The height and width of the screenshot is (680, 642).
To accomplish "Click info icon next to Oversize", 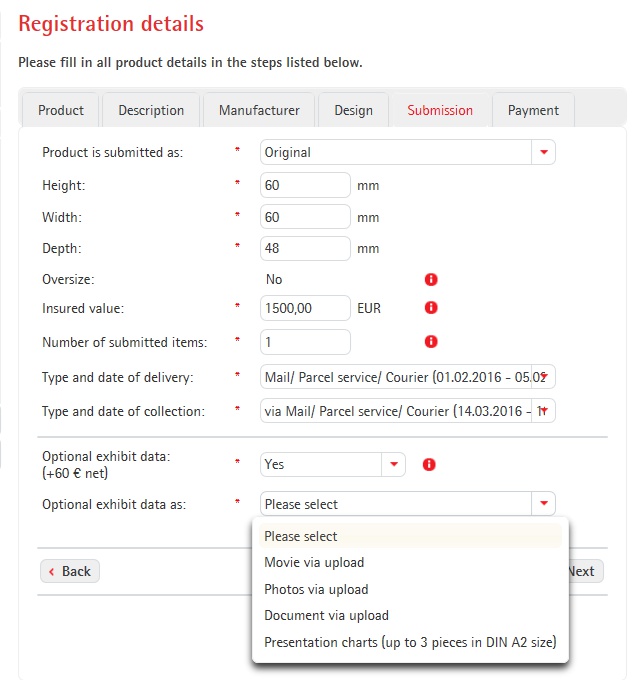I will (431, 280).
